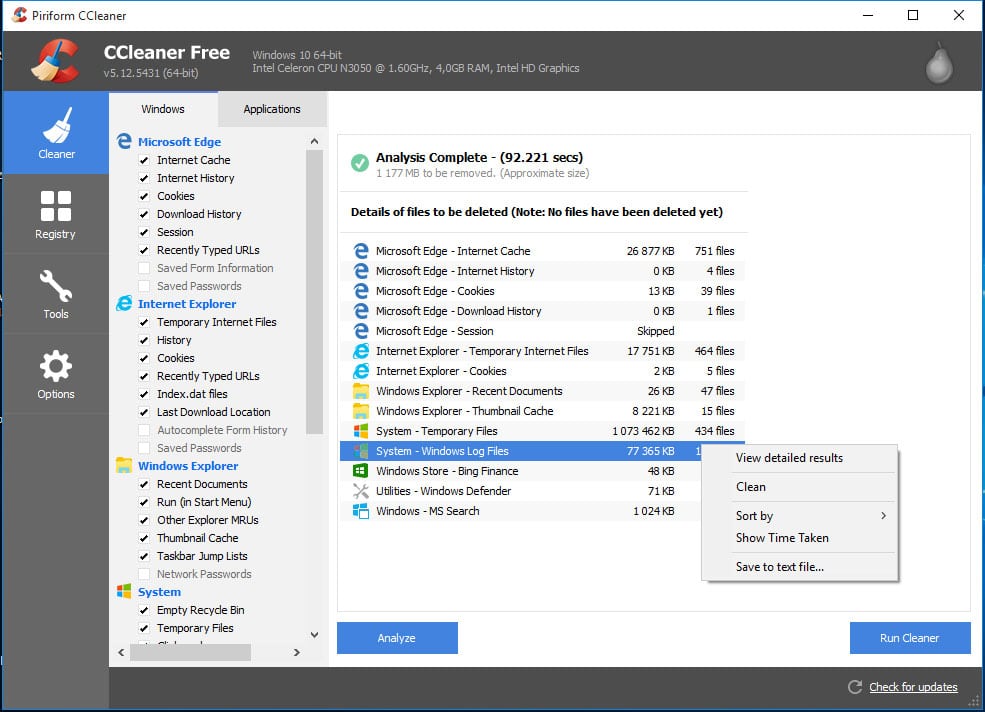Toggle Microsoft Edge Download History checkbox
The width and height of the screenshot is (985, 712).
click(144, 214)
